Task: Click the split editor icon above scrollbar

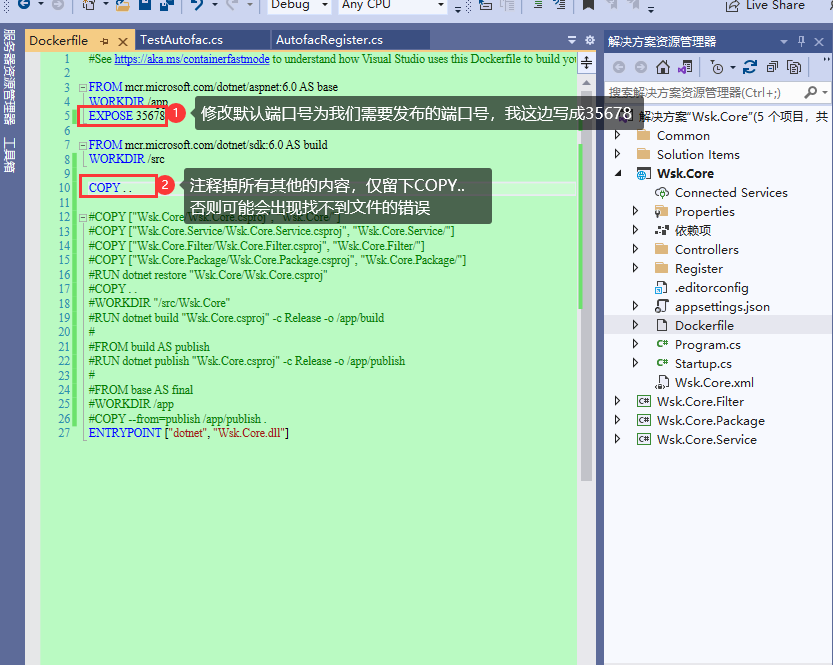Action: [586, 63]
